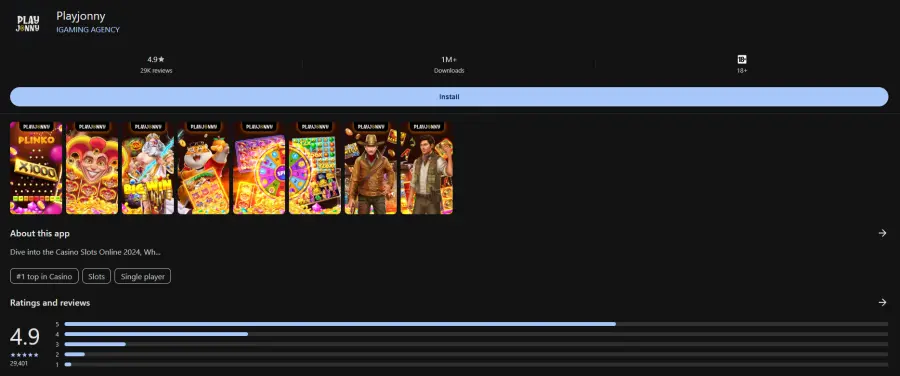Click the 4-star rating bar
900x376 pixels.
(x=476, y=334)
